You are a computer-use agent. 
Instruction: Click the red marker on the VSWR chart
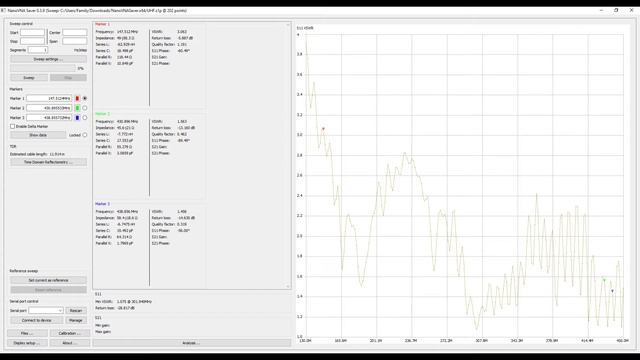point(323,129)
